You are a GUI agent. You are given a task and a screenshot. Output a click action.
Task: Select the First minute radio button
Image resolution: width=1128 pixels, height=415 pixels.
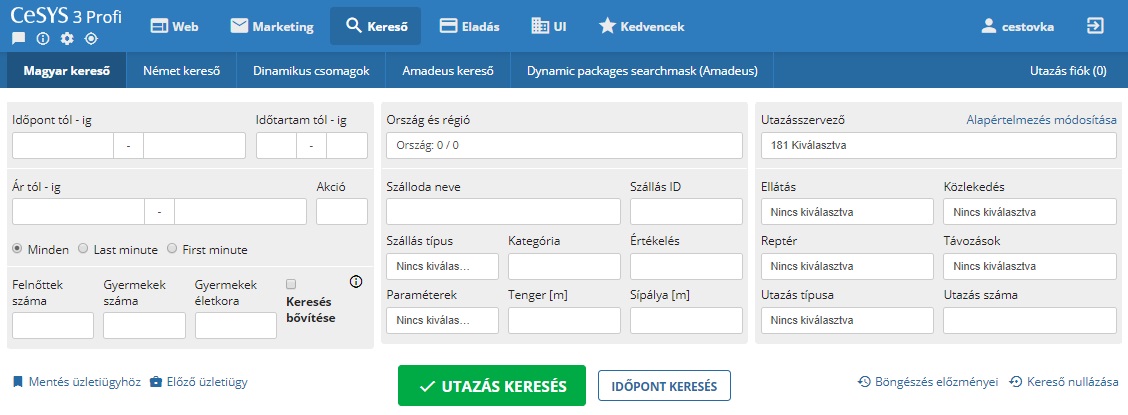pyautogui.click(x=172, y=249)
